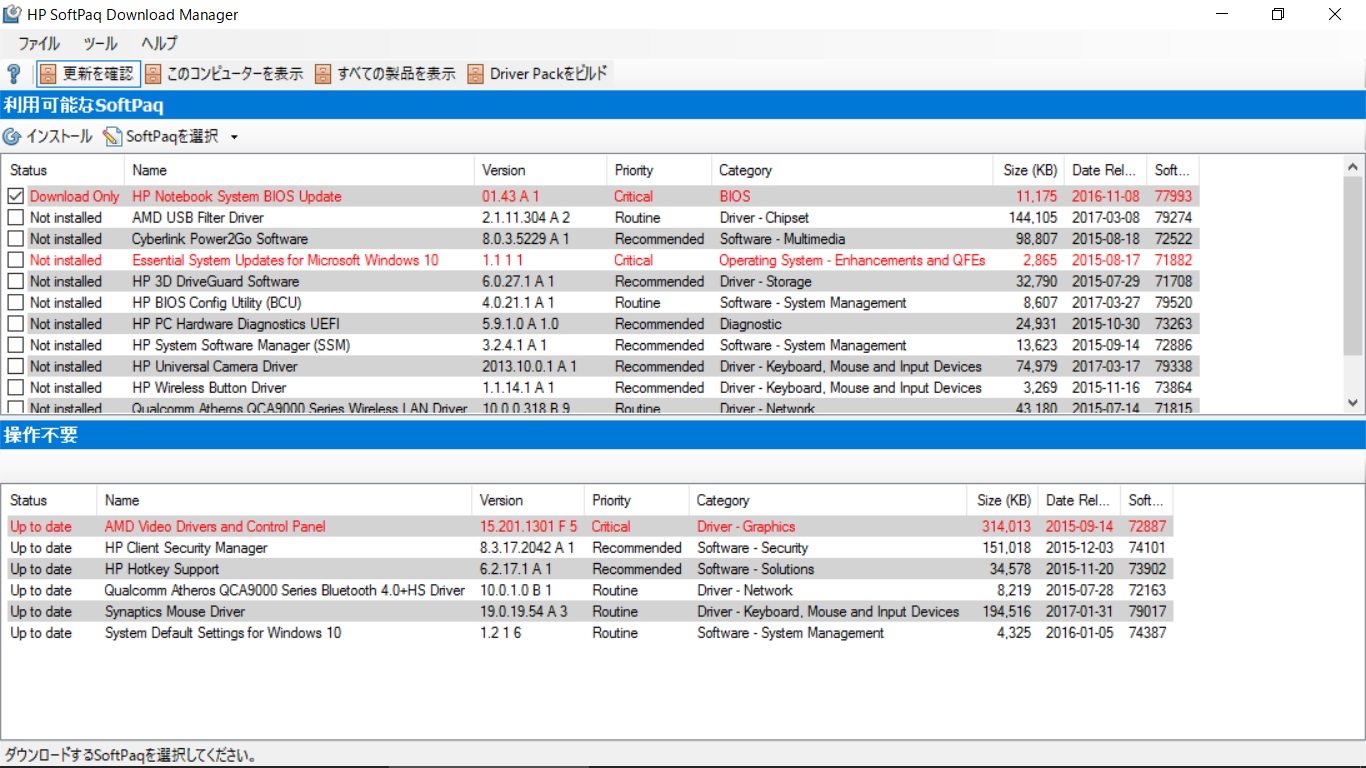
Task: Sort up-to-date list by Category header
Action: coord(829,500)
